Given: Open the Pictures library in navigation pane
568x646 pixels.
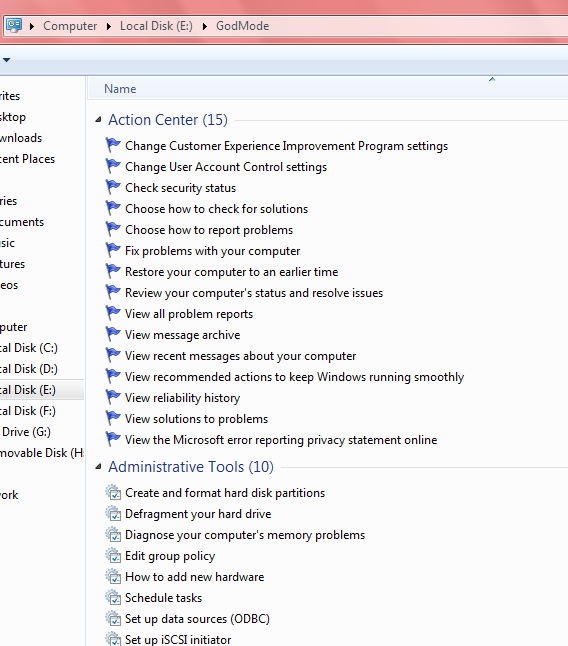Looking at the screenshot, I should (12, 264).
